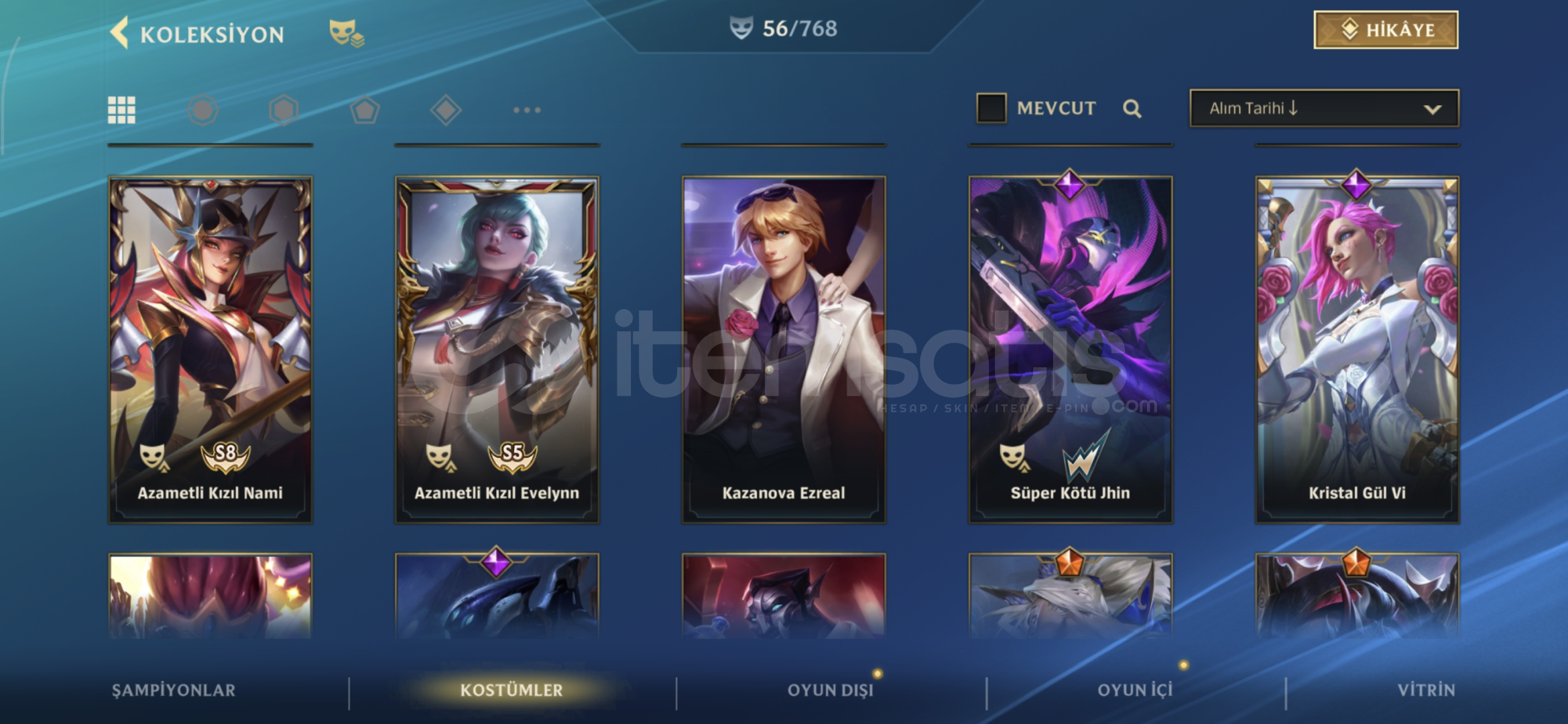Click the search magnifier icon
Viewport: 1568px width, 724px height.
(x=1132, y=109)
